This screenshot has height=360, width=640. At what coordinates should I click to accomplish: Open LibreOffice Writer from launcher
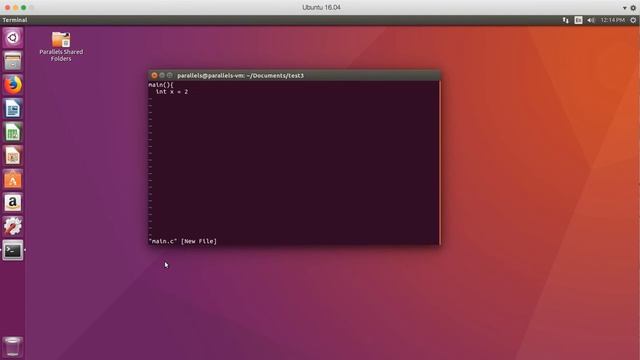pyautogui.click(x=13, y=109)
